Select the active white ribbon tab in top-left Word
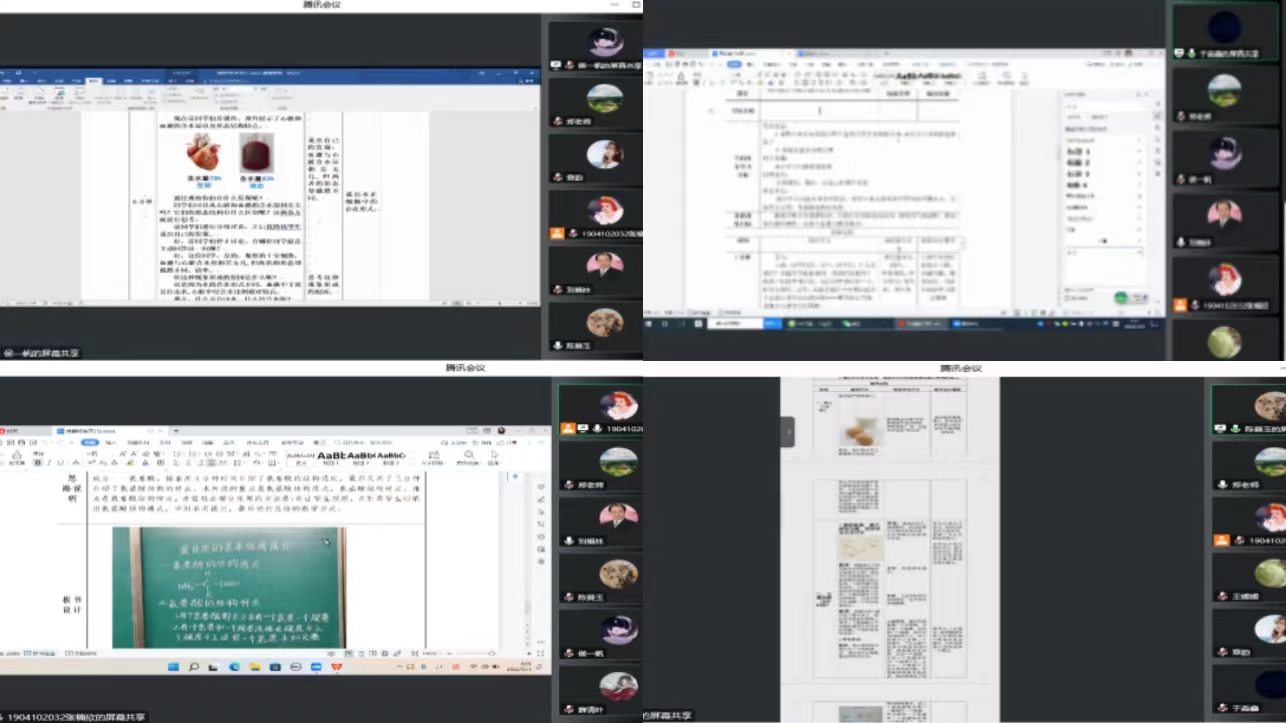The width and height of the screenshot is (1286, 723). pos(94,82)
